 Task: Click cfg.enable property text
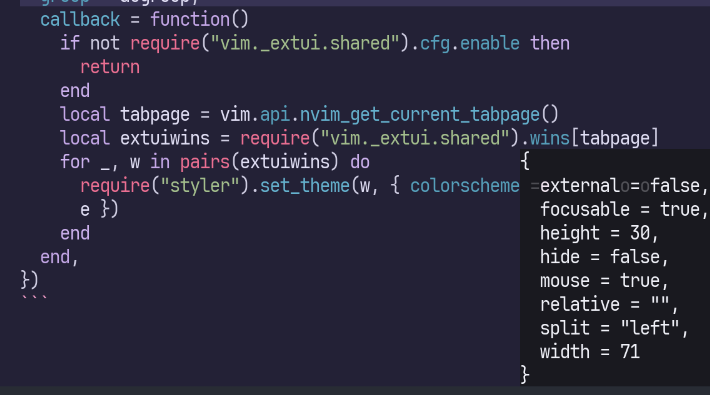click(x=470, y=43)
